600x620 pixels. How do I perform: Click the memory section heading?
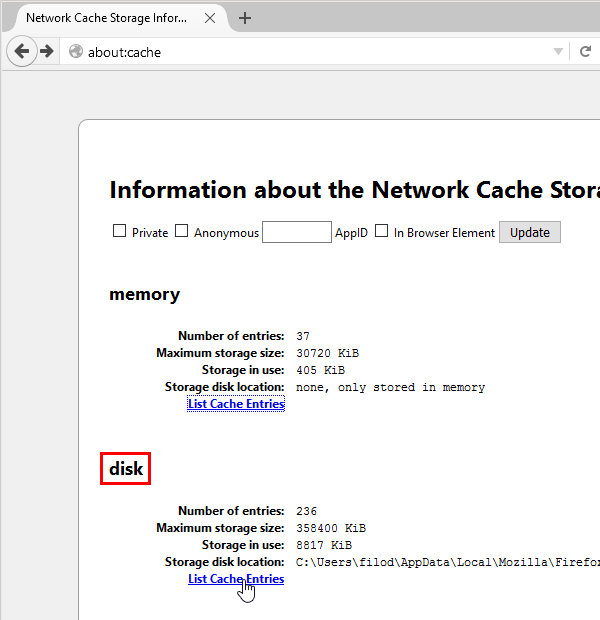coord(144,295)
